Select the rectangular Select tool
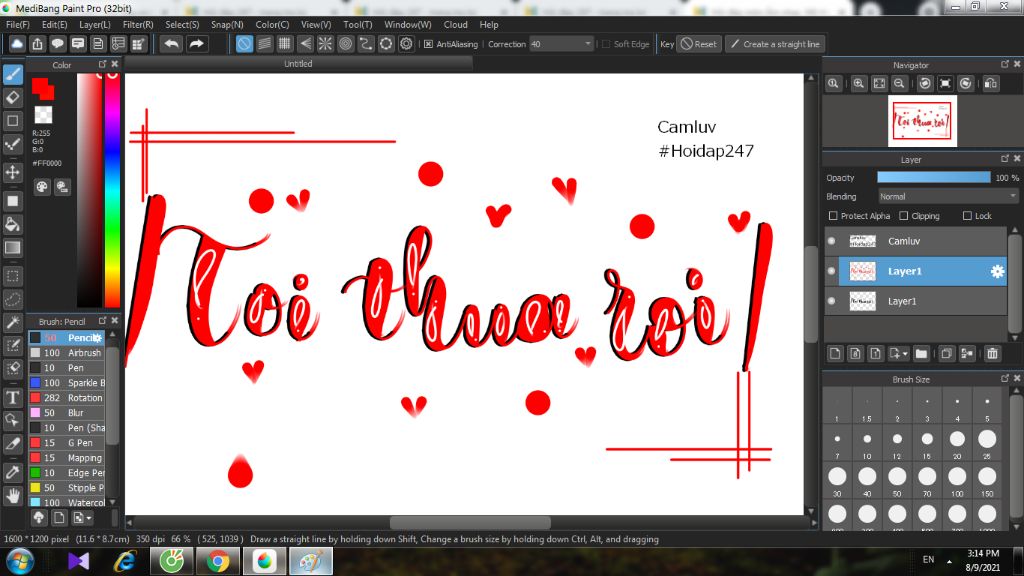Screen dimensions: 1024x576 tap(12, 276)
